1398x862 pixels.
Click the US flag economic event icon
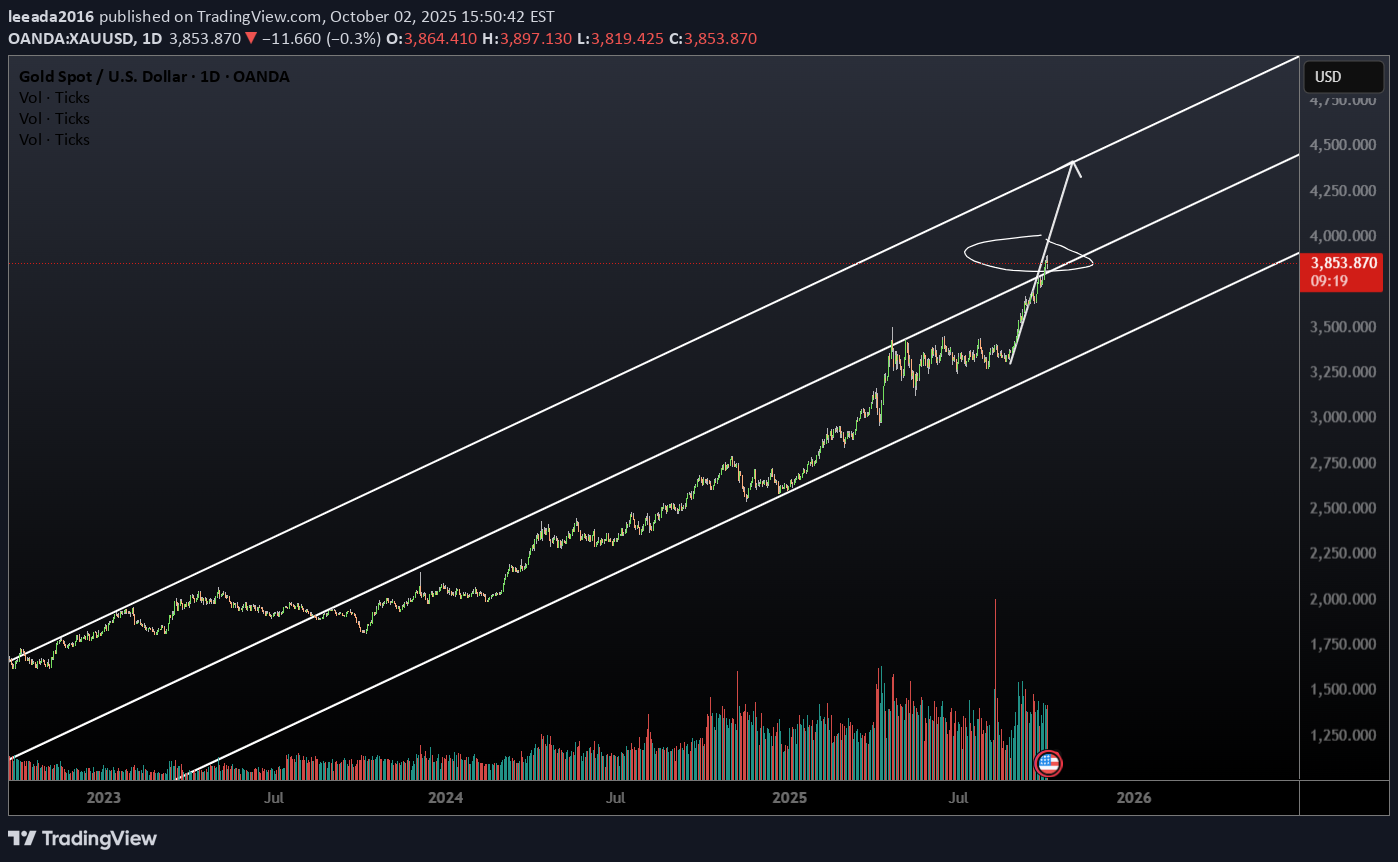(x=1047, y=764)
